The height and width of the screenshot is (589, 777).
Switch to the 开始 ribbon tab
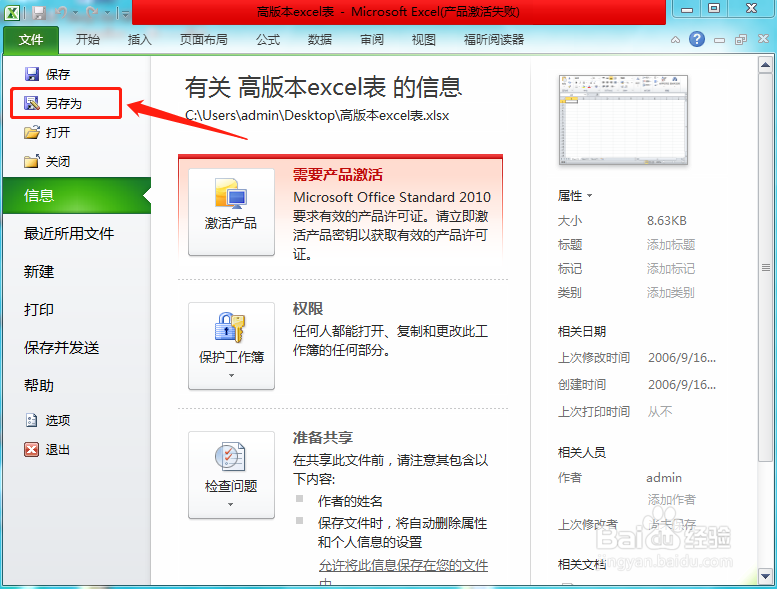coord(88,40)
